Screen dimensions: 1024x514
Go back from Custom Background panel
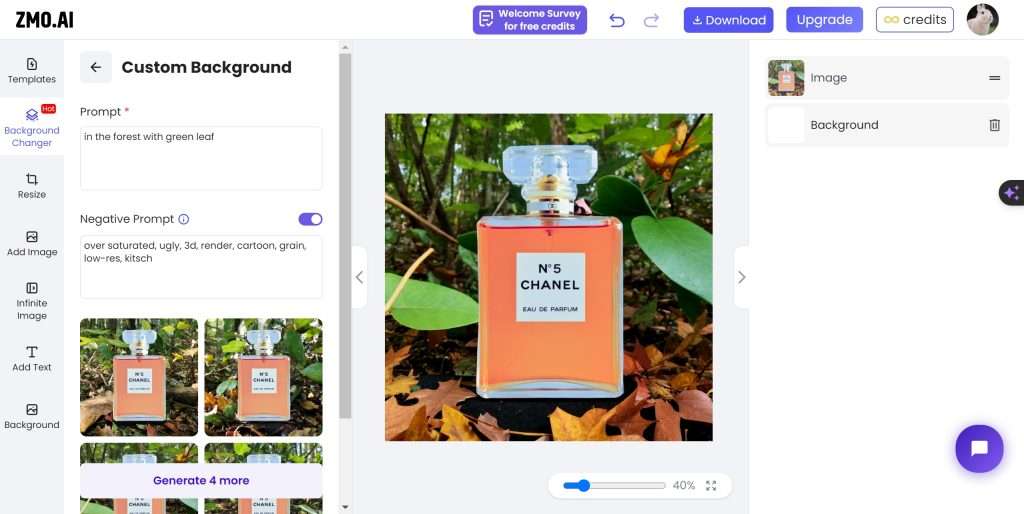point(96,67)
